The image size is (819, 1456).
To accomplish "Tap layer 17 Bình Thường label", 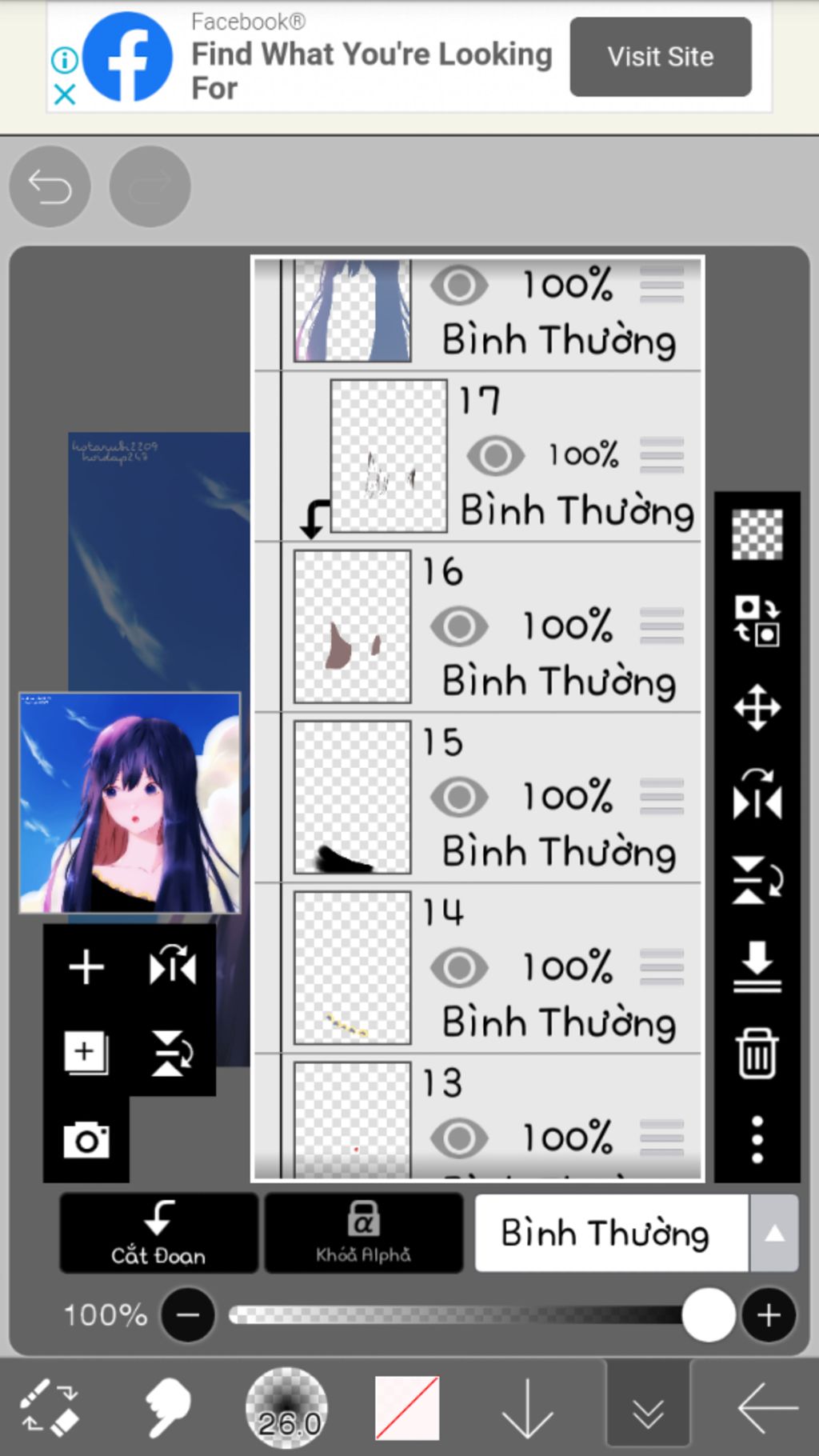I will [x=577, y=511].
